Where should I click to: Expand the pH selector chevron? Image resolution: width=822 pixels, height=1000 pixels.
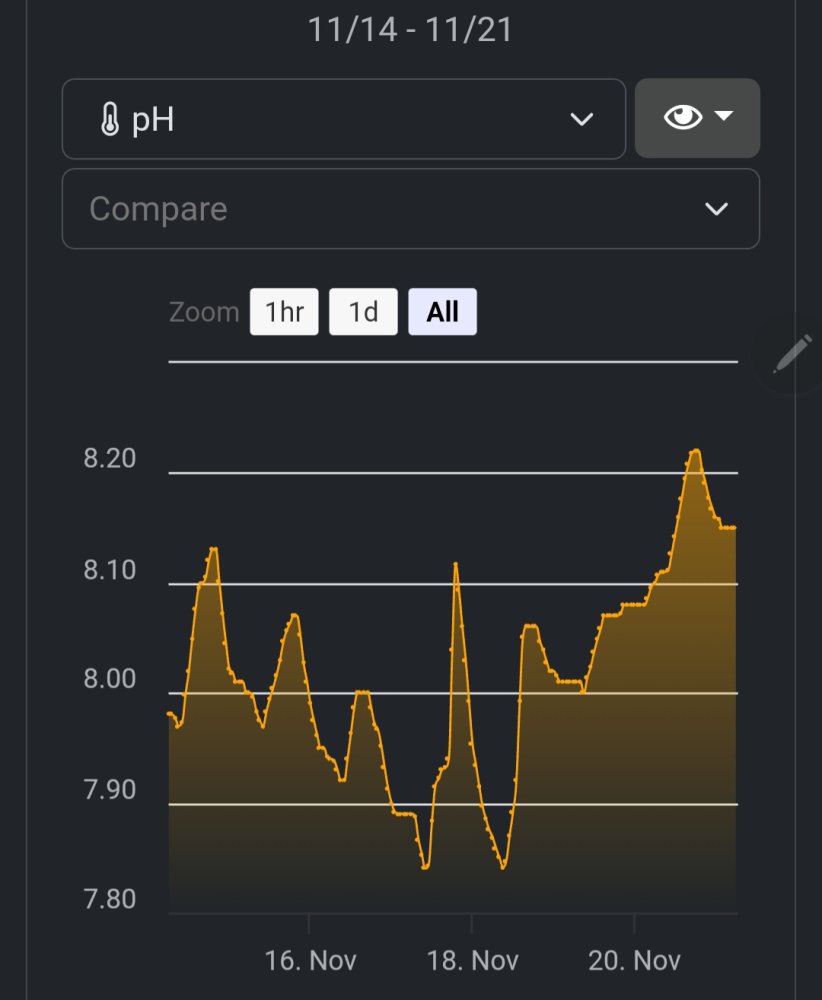pyautogui.click(x=581, y=120)
